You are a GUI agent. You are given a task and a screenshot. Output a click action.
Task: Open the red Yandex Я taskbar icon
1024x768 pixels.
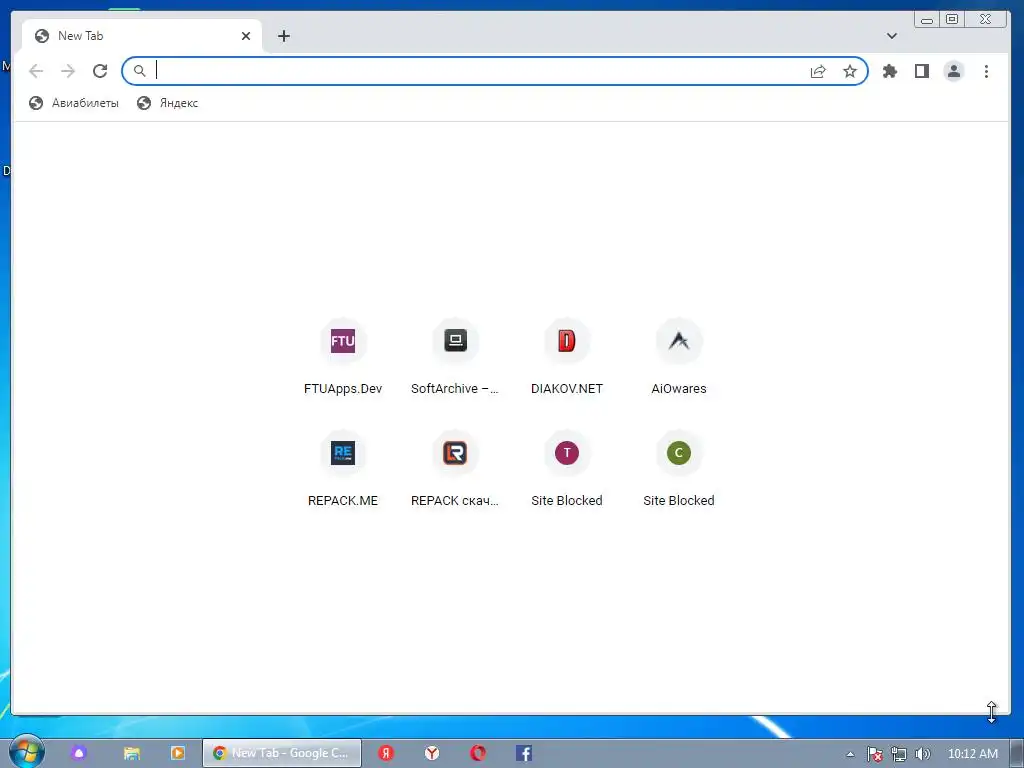tap(386, 753)
